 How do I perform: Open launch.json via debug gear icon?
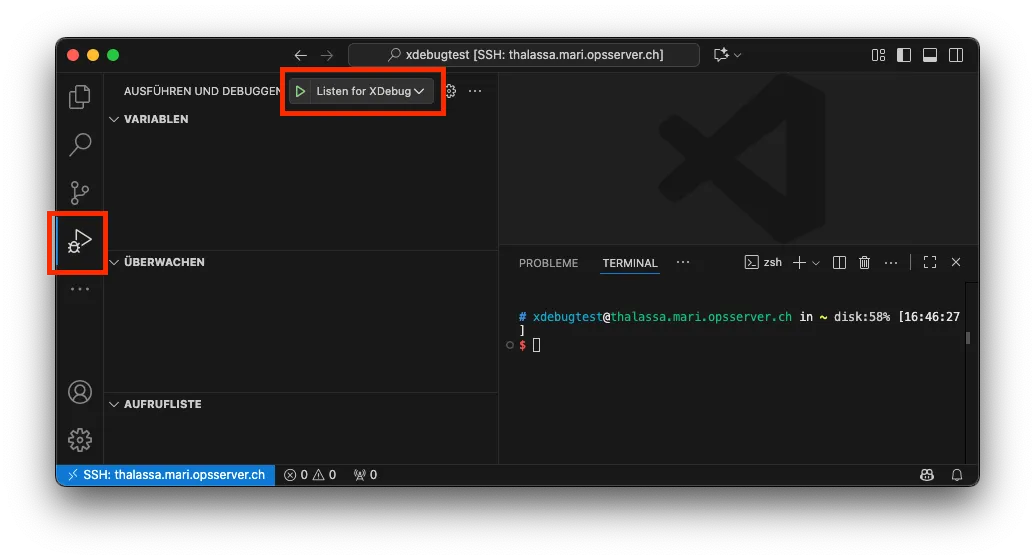pos(451,91)
